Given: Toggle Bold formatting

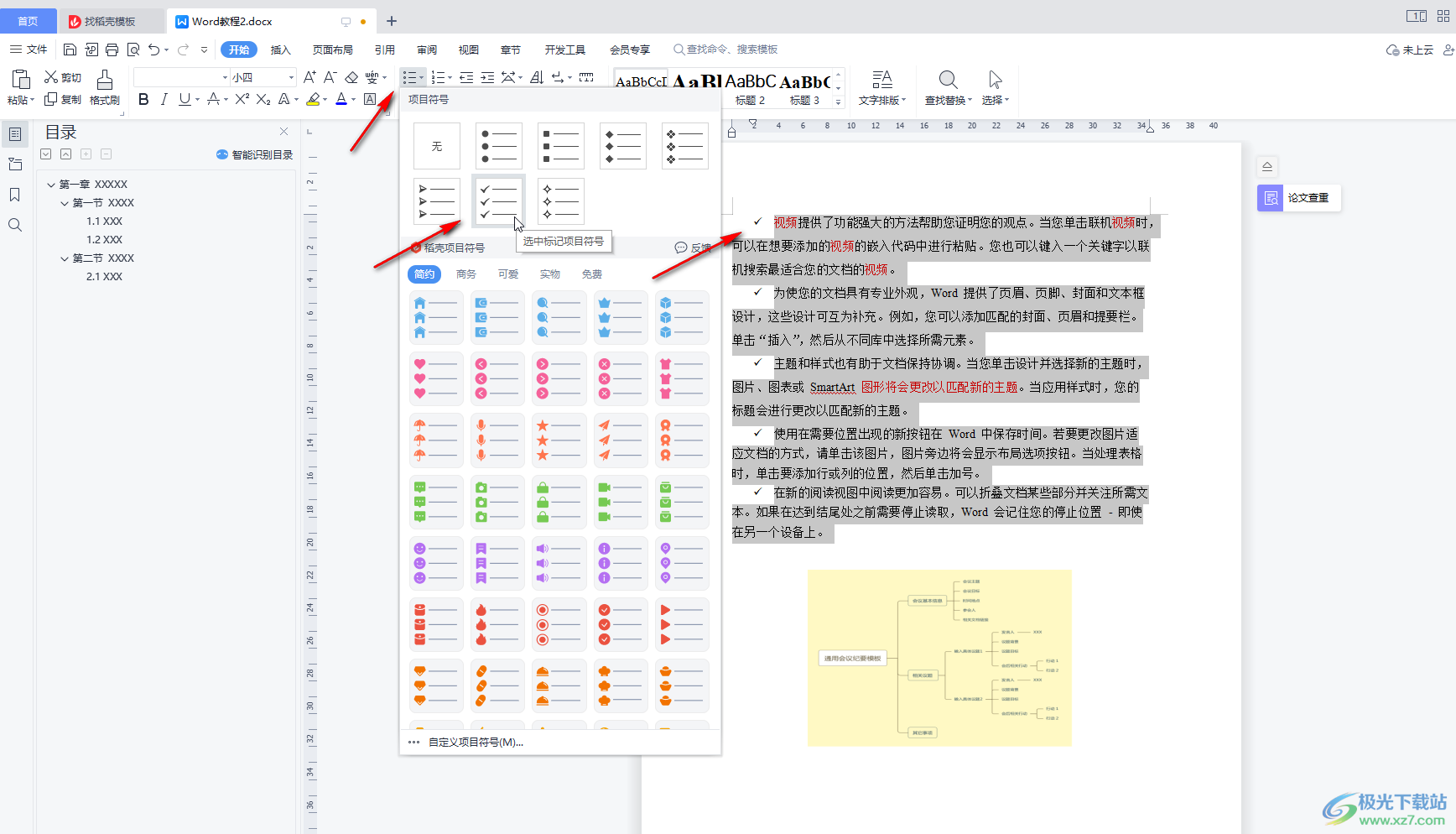Looking at the screenshot, I should [143, 99].
